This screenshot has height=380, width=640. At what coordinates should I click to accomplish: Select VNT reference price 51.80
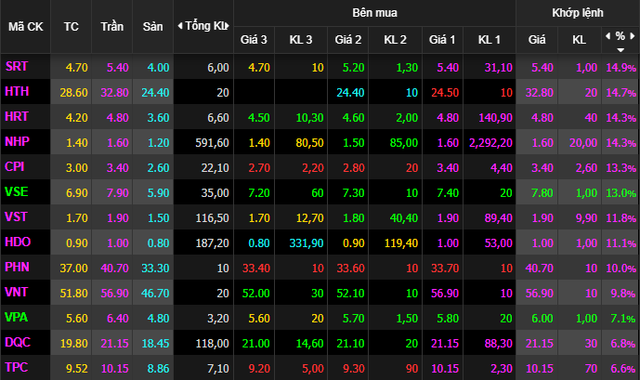pos(74,293)
